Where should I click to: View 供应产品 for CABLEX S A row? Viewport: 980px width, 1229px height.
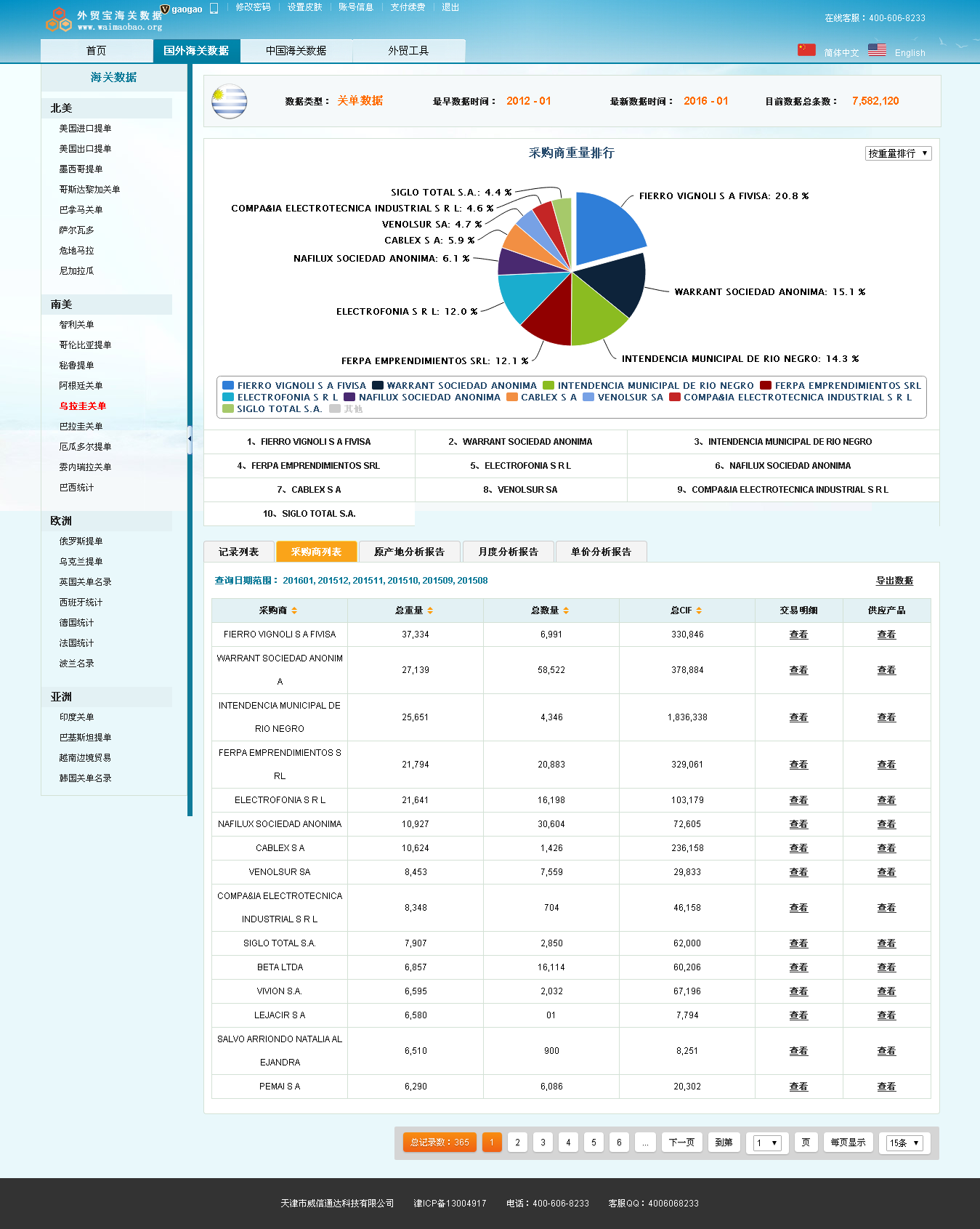(x=886, y=848)
